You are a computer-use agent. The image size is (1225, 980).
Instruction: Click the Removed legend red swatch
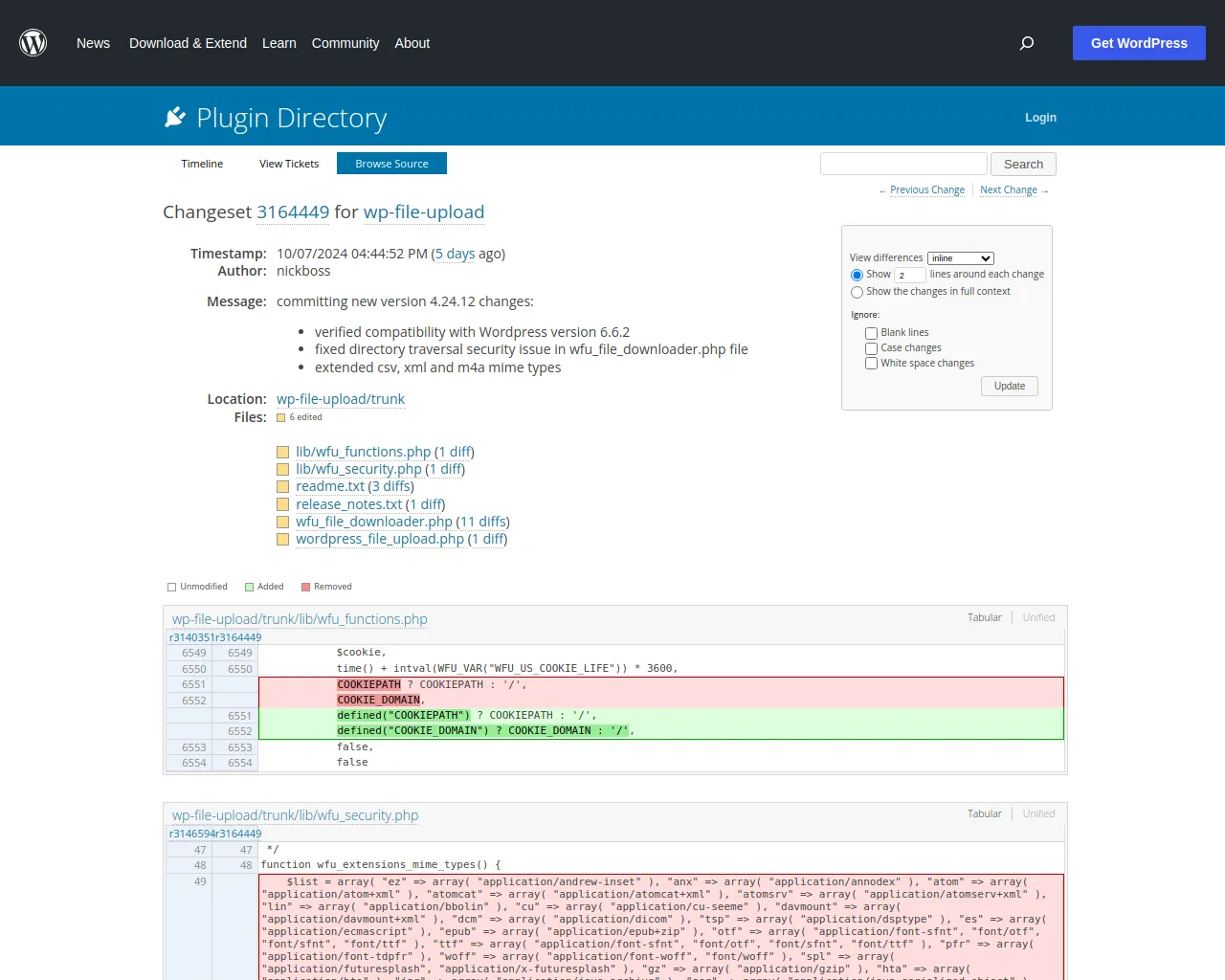pyautogui.click(x=306, y=587)
